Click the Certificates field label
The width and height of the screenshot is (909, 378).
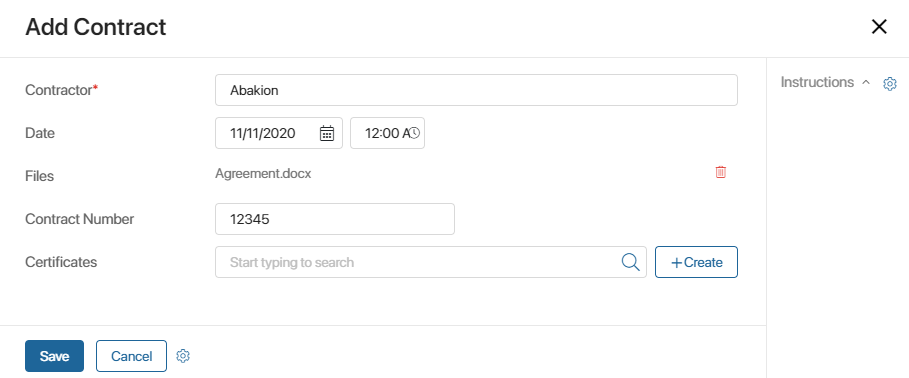click(x=61, y=262)
